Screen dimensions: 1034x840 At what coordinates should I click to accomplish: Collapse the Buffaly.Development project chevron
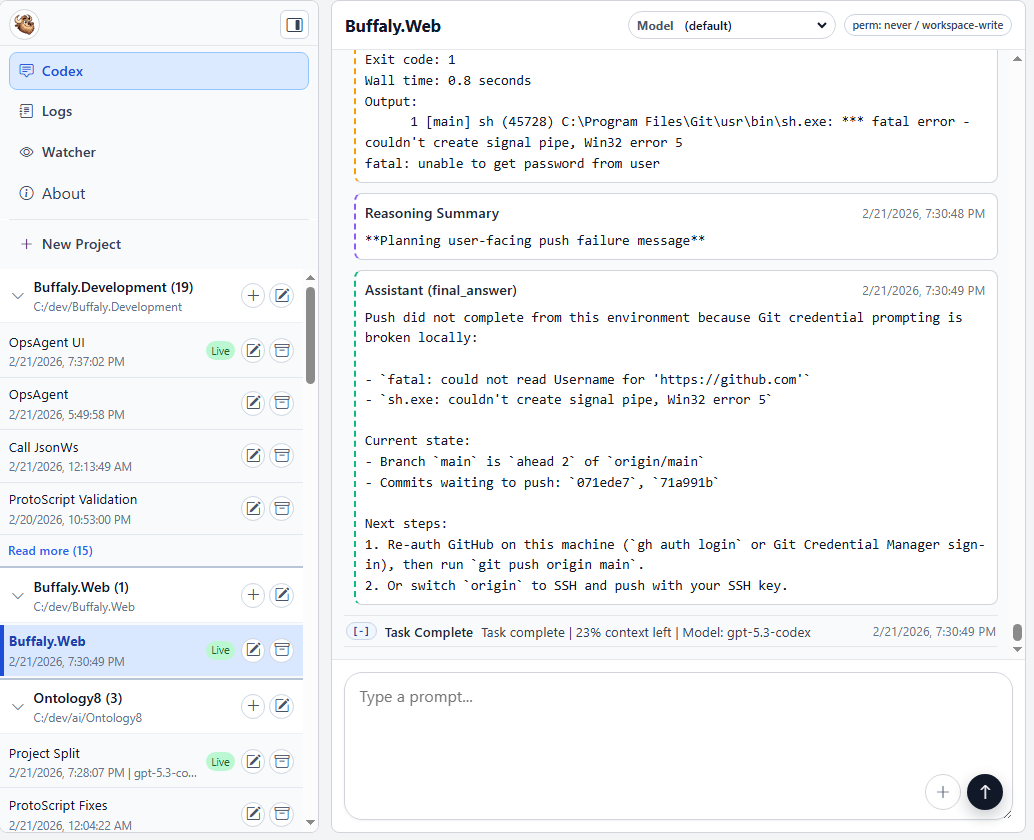pyautogui.click(x=18, y=295)
